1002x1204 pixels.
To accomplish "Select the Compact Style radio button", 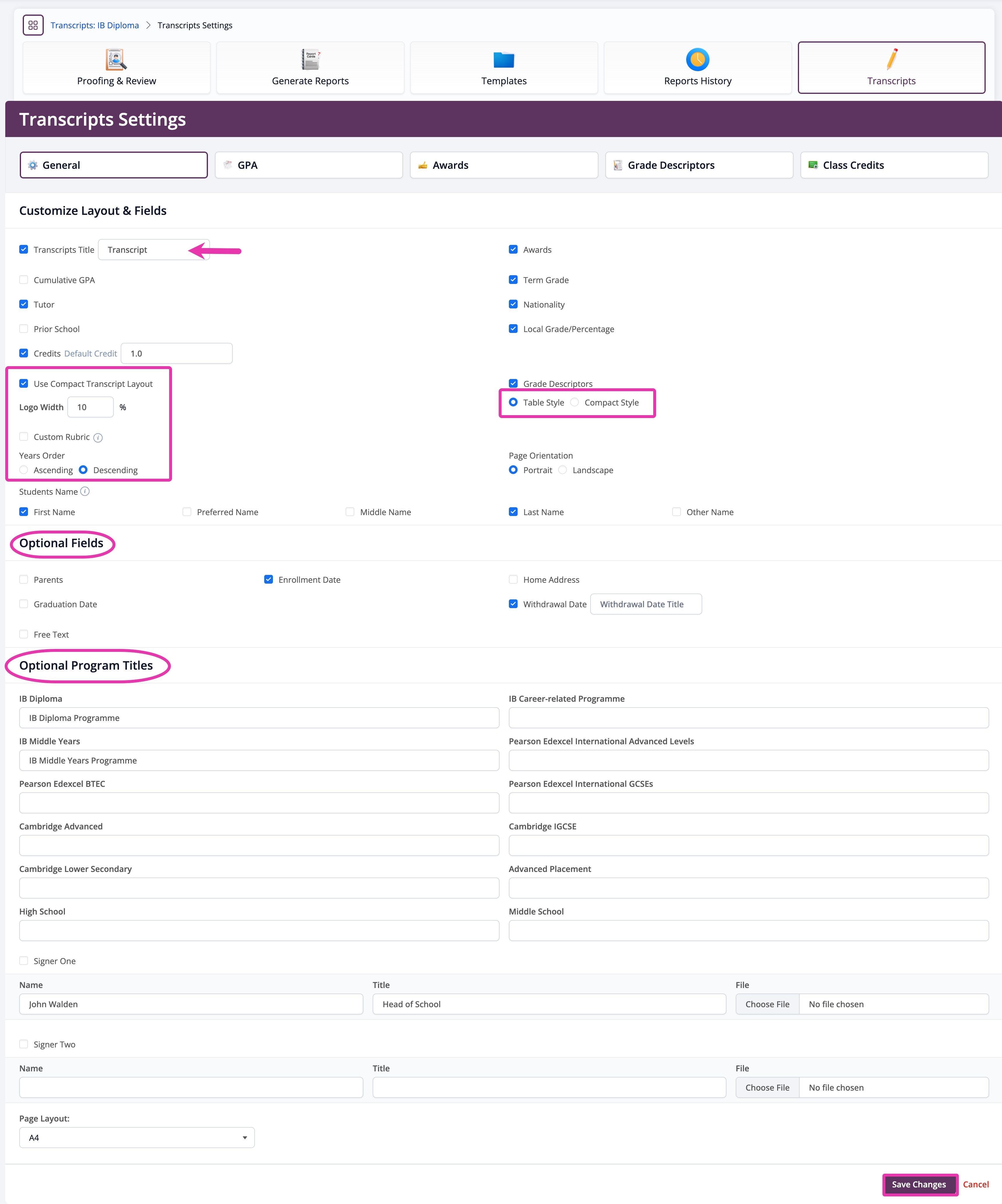I will coord(575,402).
